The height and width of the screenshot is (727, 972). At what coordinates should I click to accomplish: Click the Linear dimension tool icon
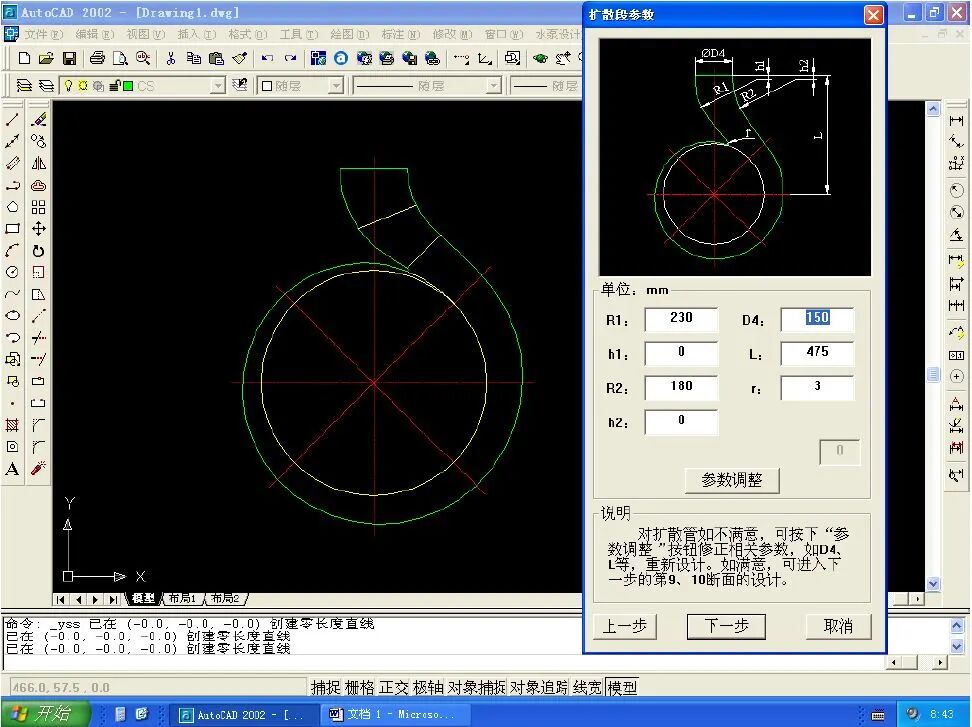957,120
